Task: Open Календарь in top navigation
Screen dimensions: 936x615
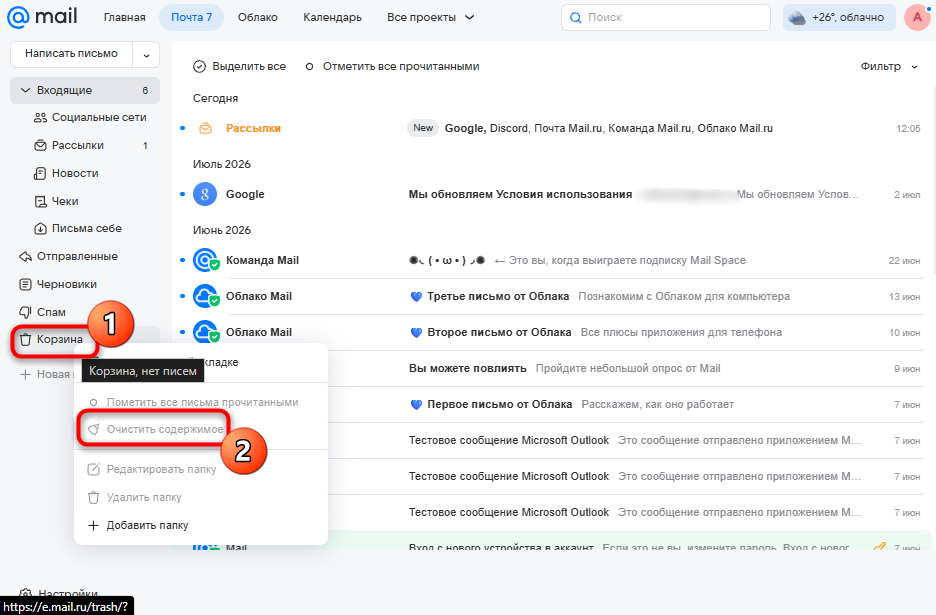Action: (x=332, y=17)
